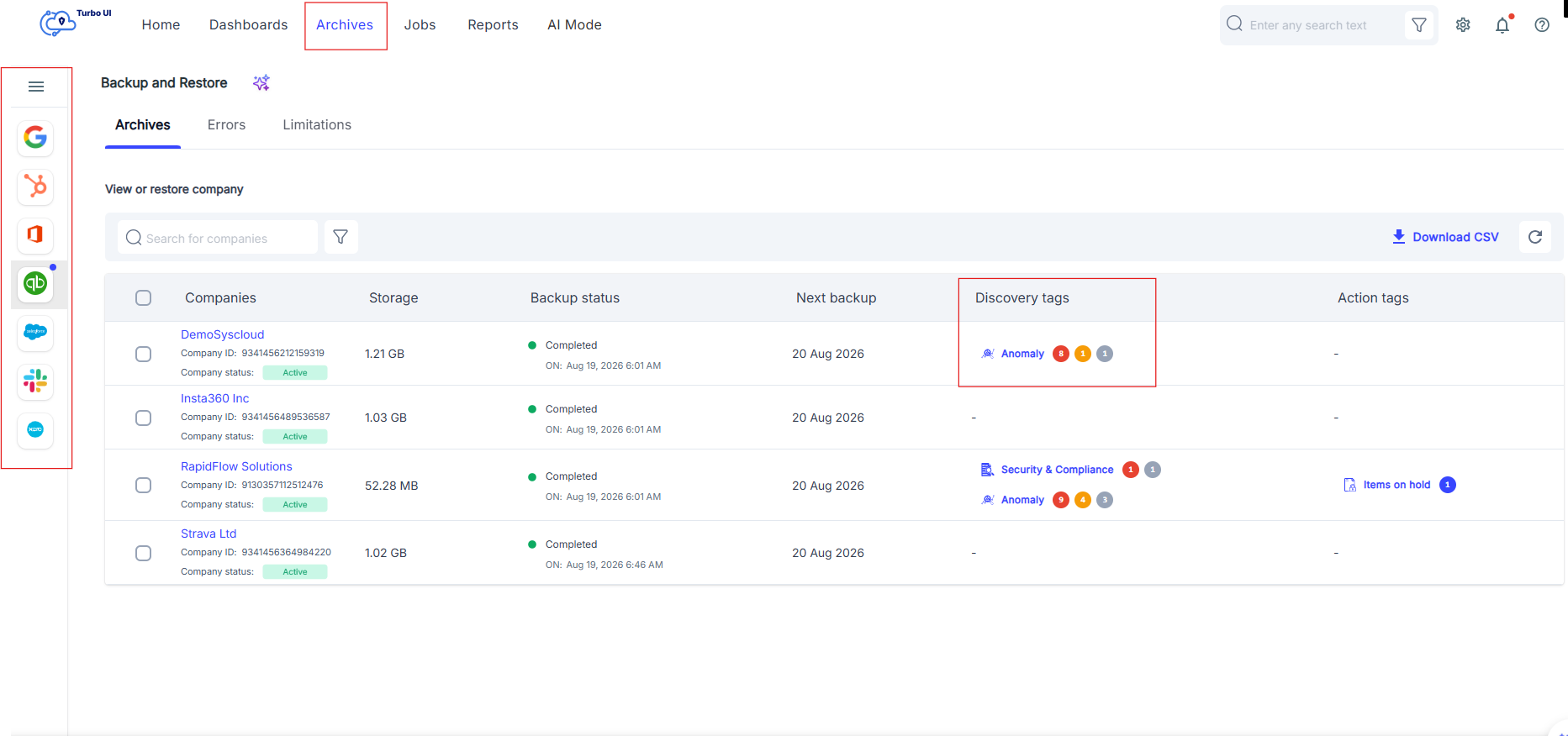
Task: Open the notifications bell
Action: (x=1502, y=25)
